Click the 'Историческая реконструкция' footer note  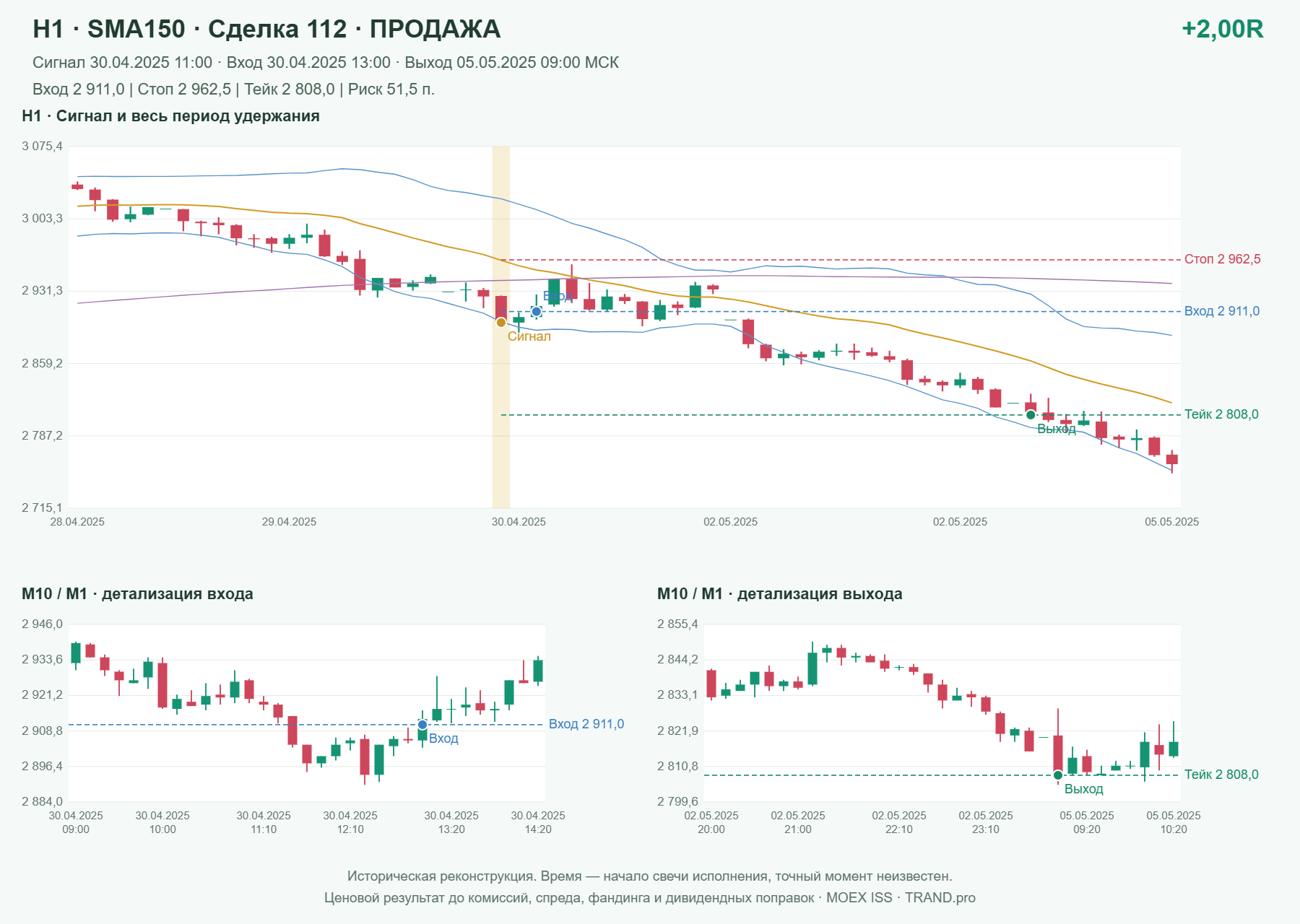coord(650,876)
